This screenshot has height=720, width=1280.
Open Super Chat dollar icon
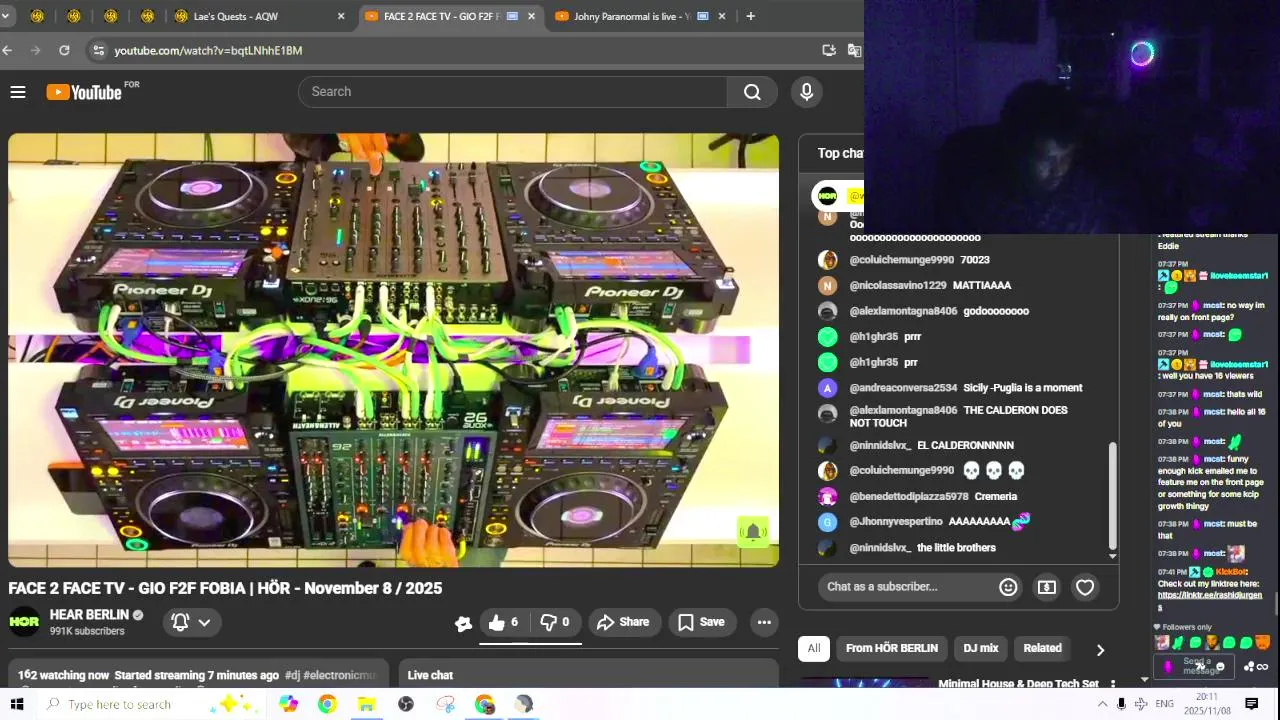coord(1046,587)
